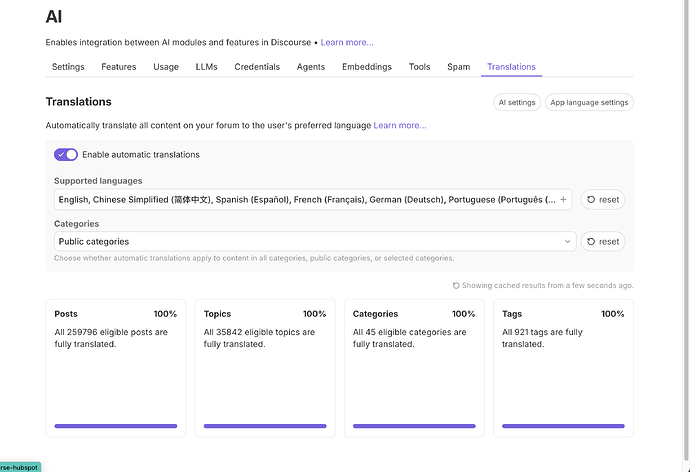Screen dimensions: 690x472
Task: Select the Agents tab
Action: pyautogui.click(x=311, y=67)
